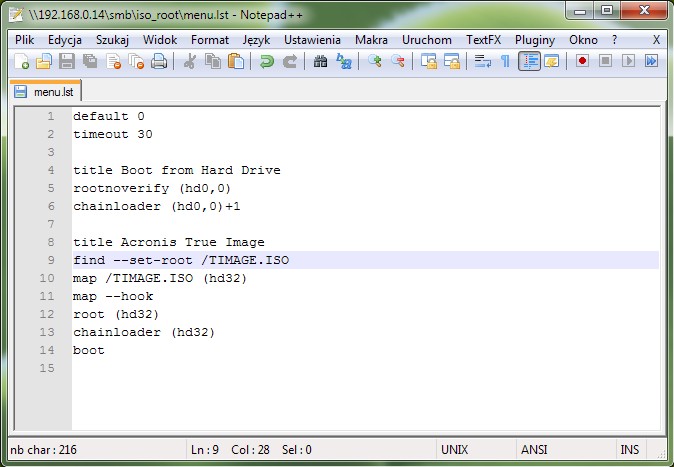Toggle Show All Characters pilcrow icon

point(506,61)
